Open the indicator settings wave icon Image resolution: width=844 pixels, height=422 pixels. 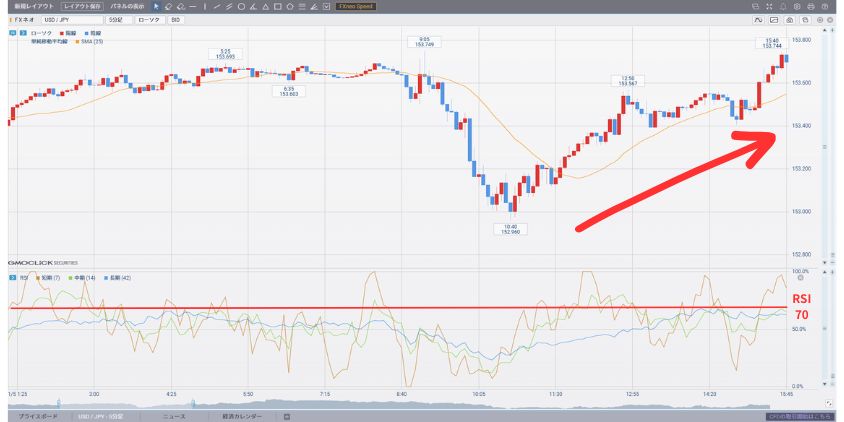(759, 20)
